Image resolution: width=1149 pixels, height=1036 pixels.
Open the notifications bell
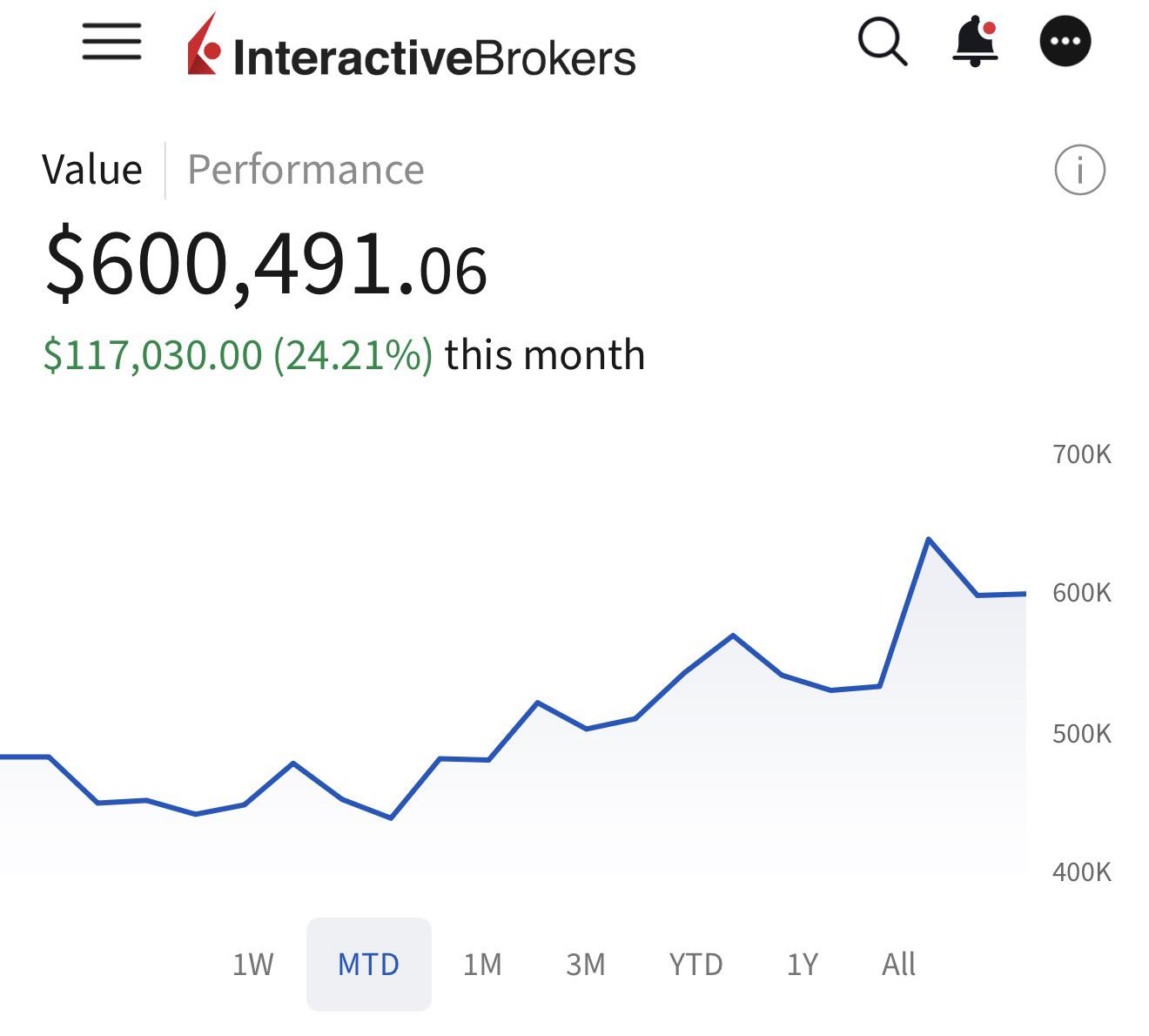pyautogui.click(x=975, y=41)
